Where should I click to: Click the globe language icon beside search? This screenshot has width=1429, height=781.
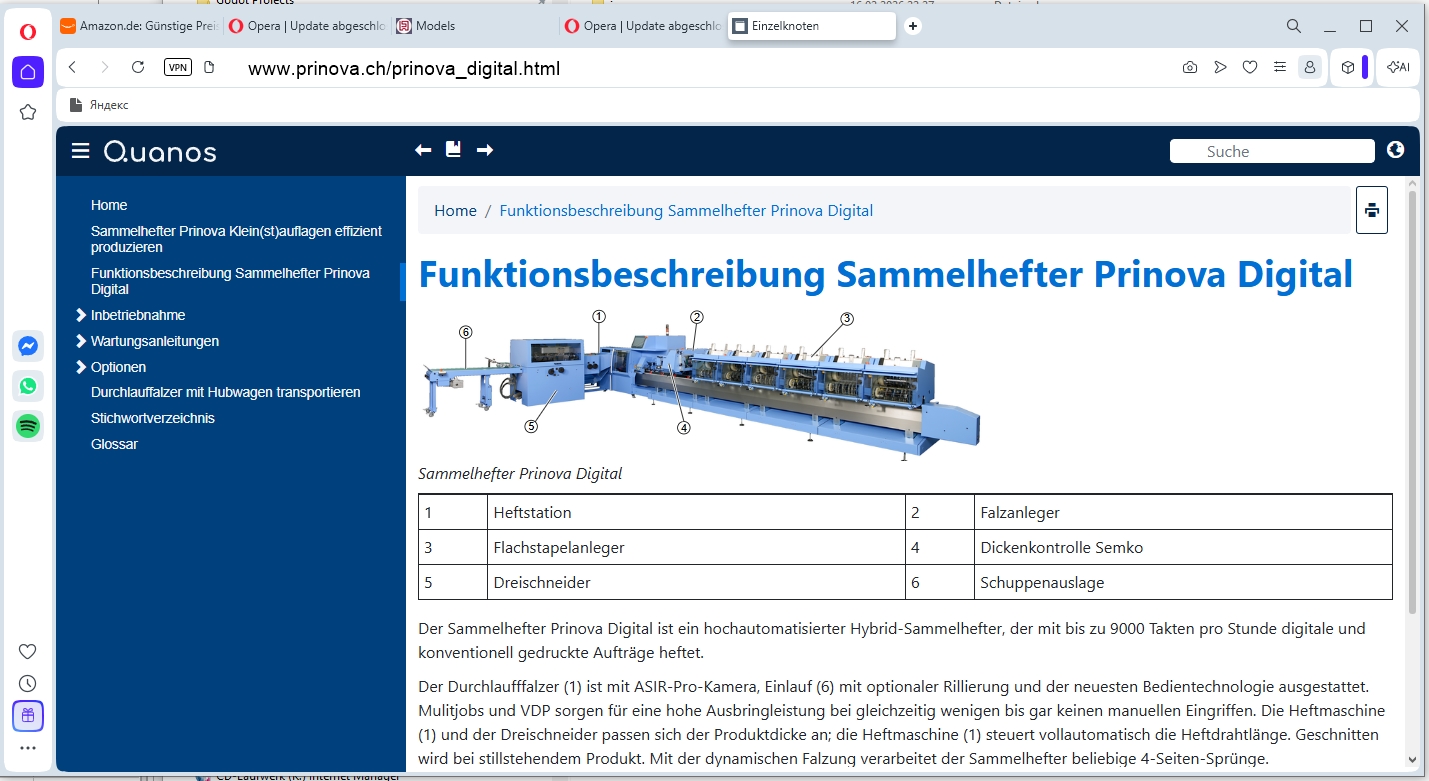(x=1396, y=150)
